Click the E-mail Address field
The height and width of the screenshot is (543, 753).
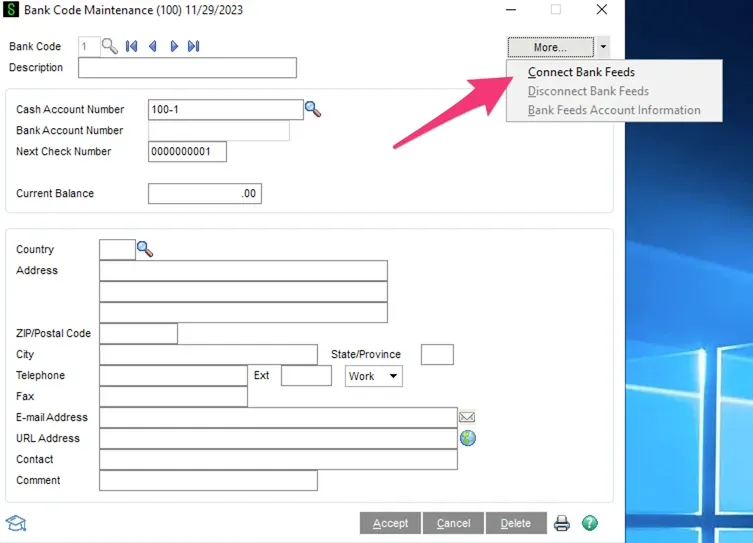279,418
